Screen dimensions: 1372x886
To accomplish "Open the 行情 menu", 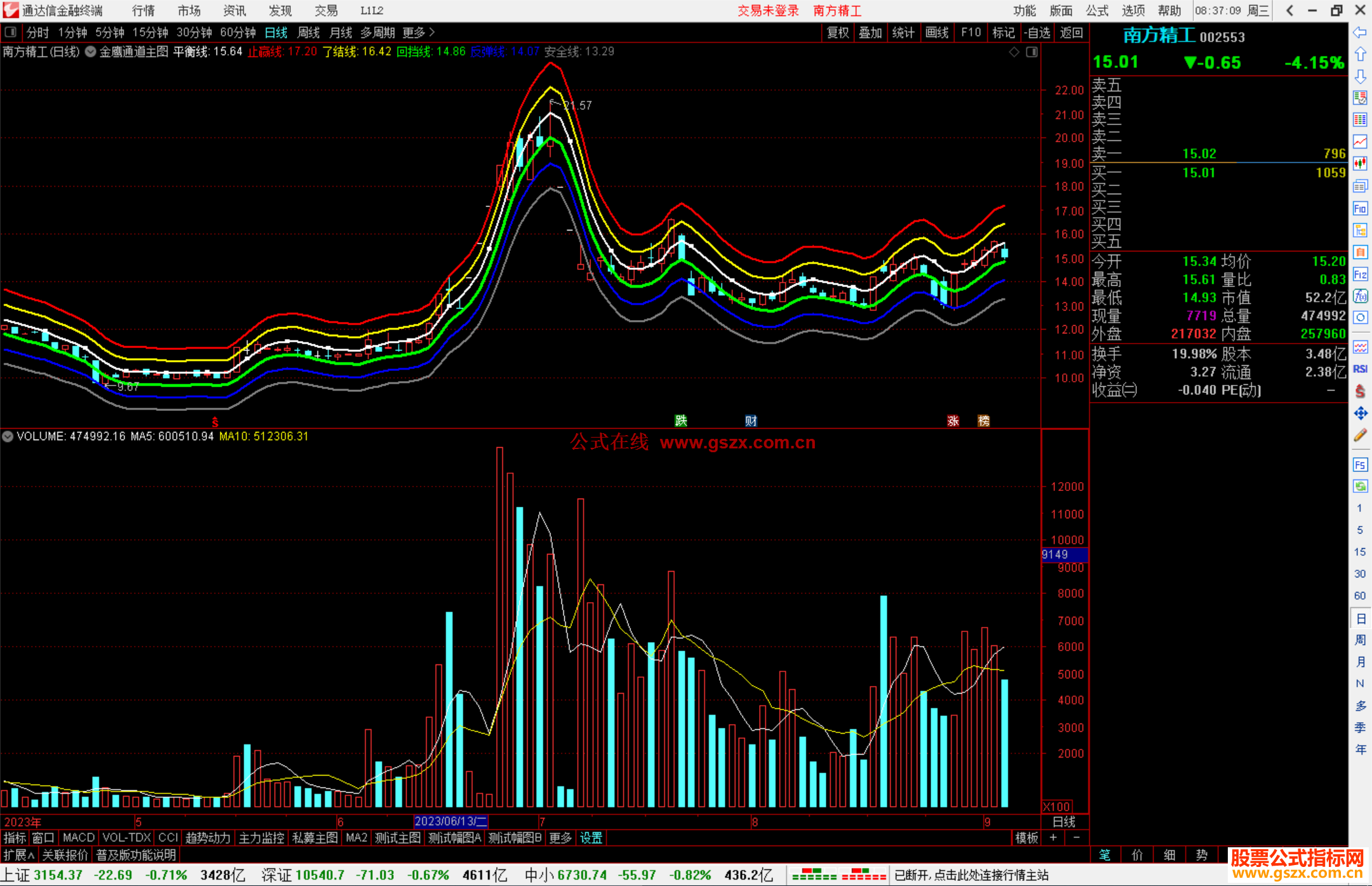I will [144, 11].
